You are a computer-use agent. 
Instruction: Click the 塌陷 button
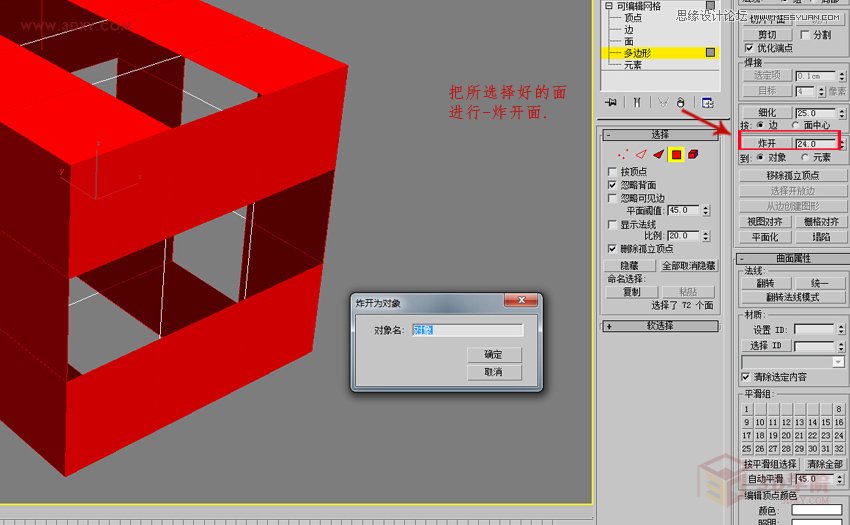(x=821, y=237)
